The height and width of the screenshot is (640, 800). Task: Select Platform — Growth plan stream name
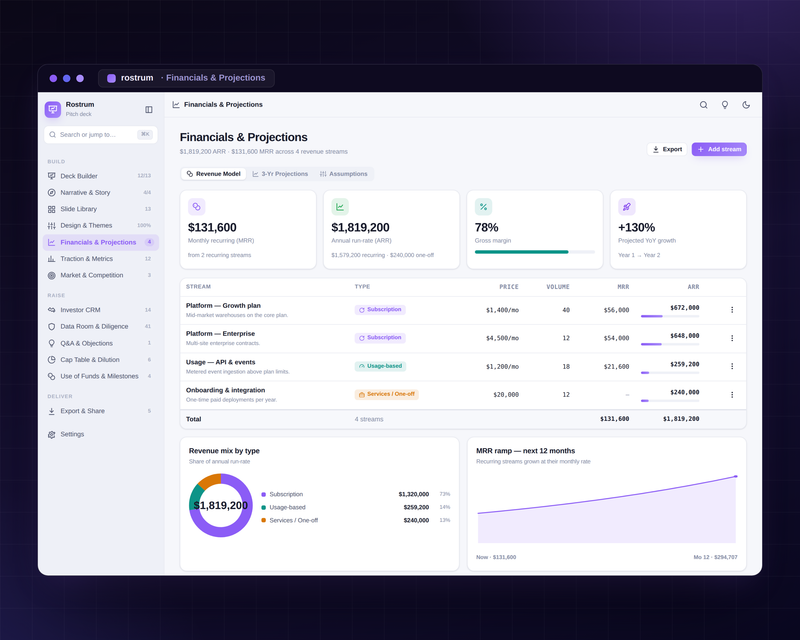click(x=223, y=306)
